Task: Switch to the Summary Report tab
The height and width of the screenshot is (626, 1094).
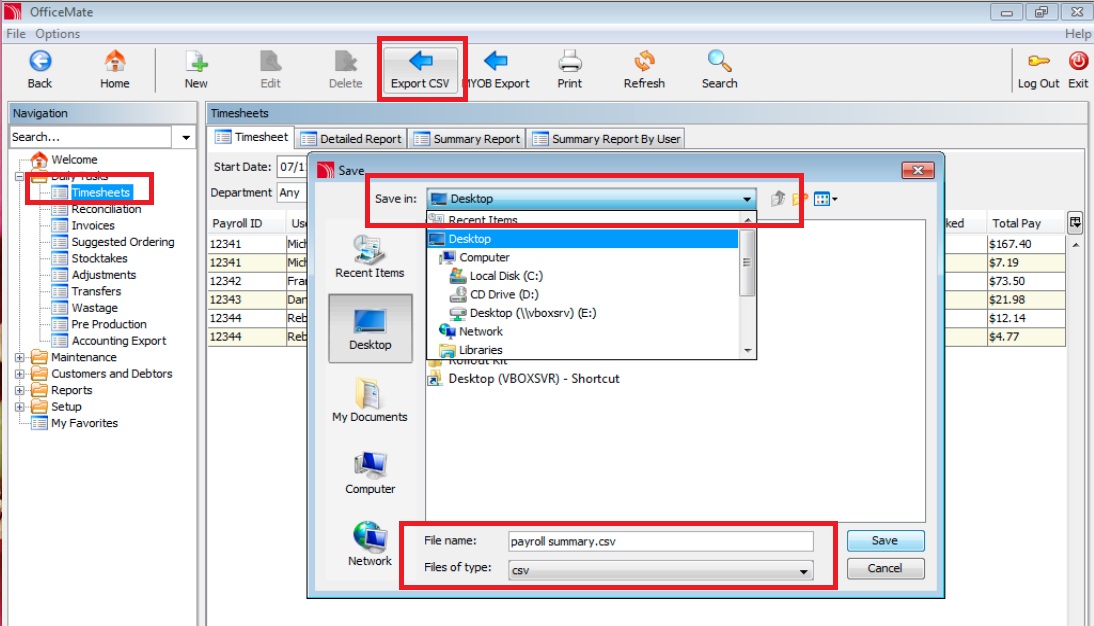Action: [467, 139]
